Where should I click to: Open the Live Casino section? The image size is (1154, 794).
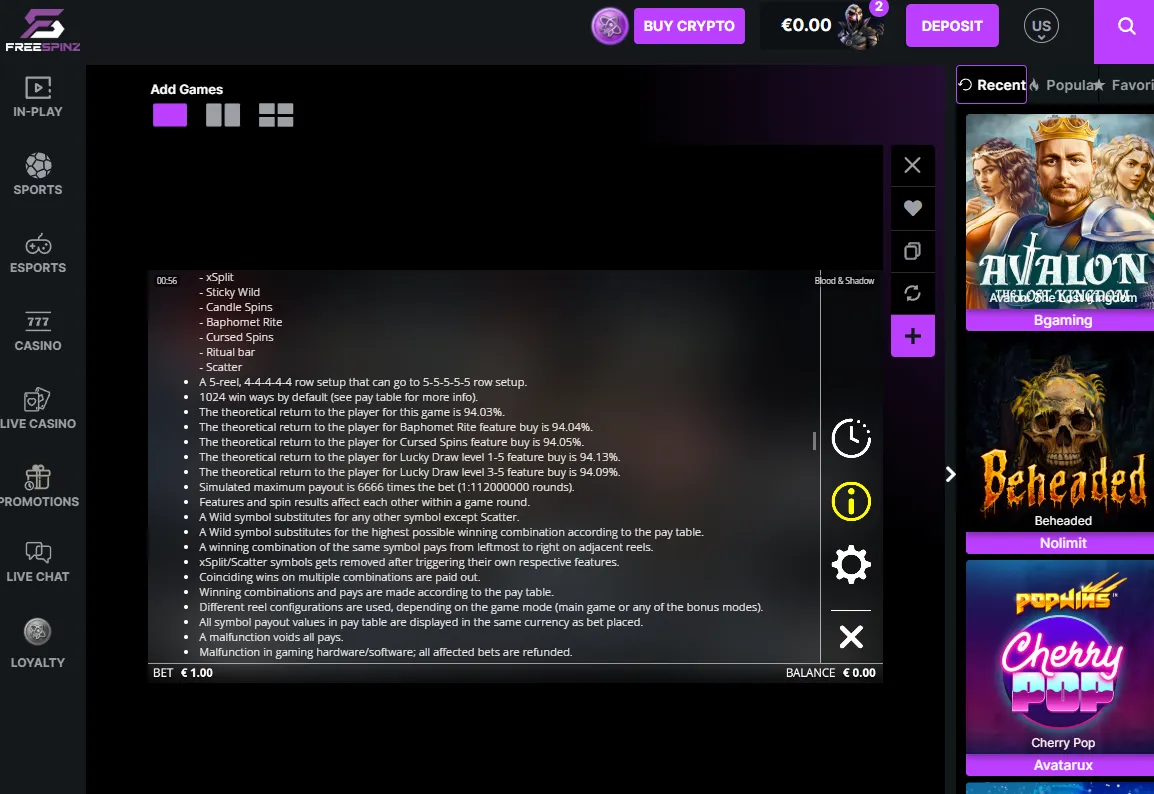(x=38, y=409)
